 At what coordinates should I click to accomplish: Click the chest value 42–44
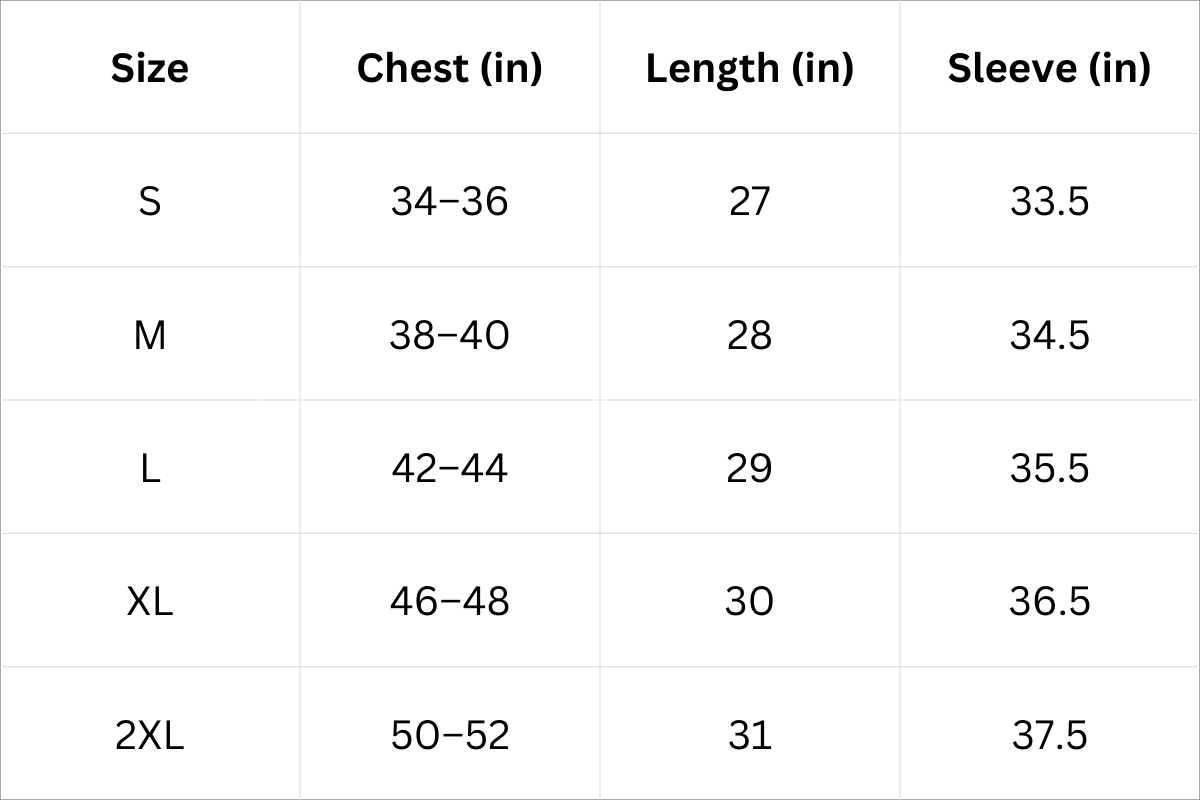click(449, 468)
